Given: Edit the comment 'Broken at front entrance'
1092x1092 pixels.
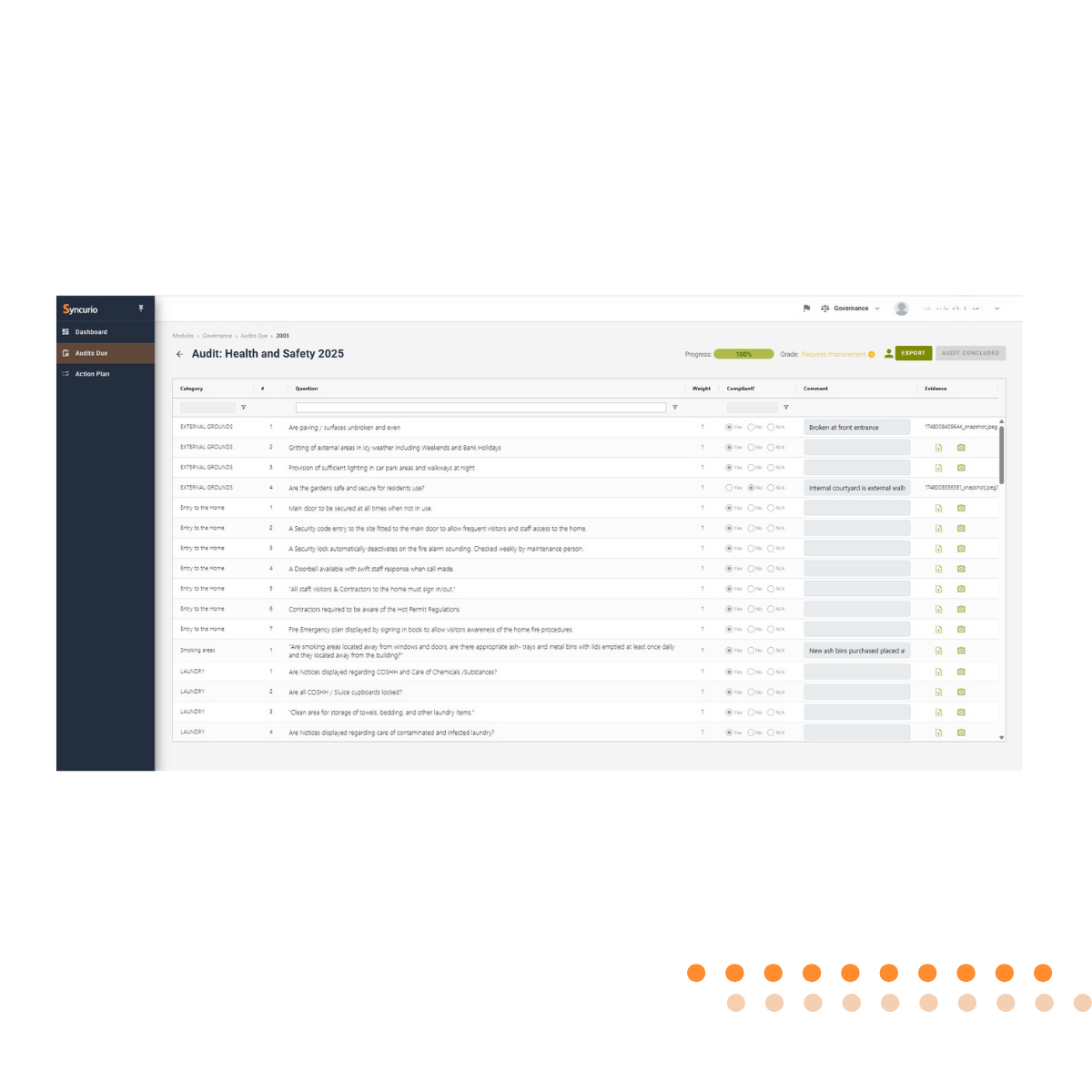Looking at the screenshot, I should (856, 427).
